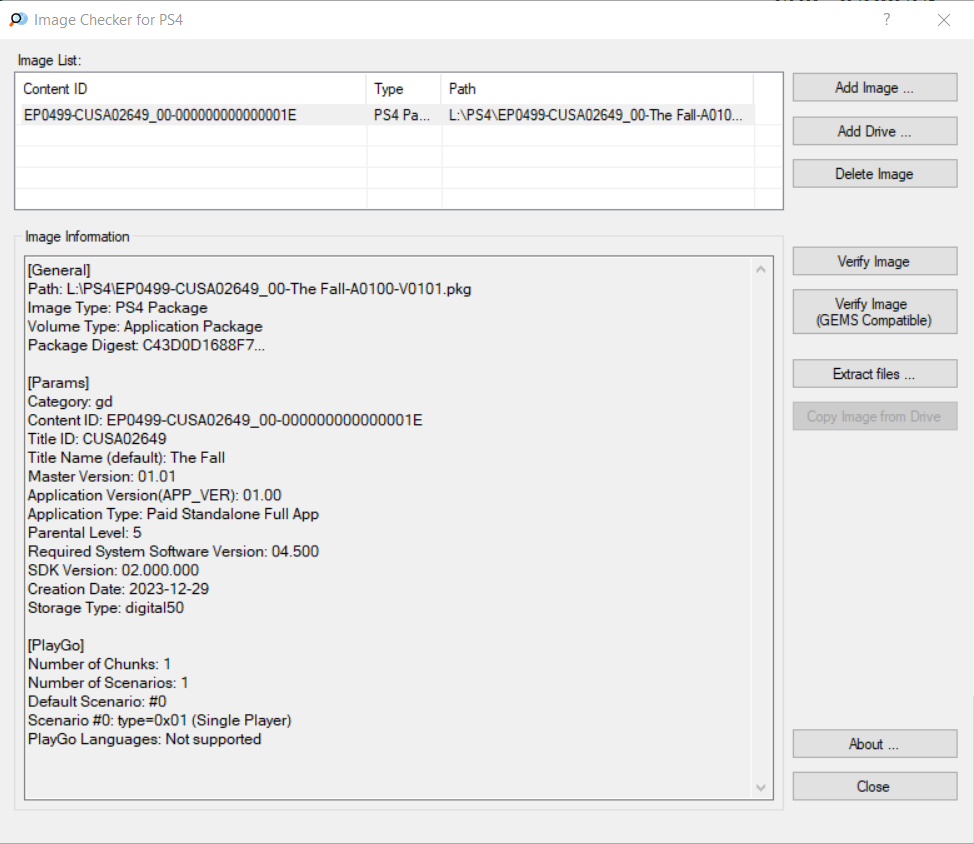Click the Type column header
The width and height of the screenshot is (974, 844).
(x=404, y=89)
